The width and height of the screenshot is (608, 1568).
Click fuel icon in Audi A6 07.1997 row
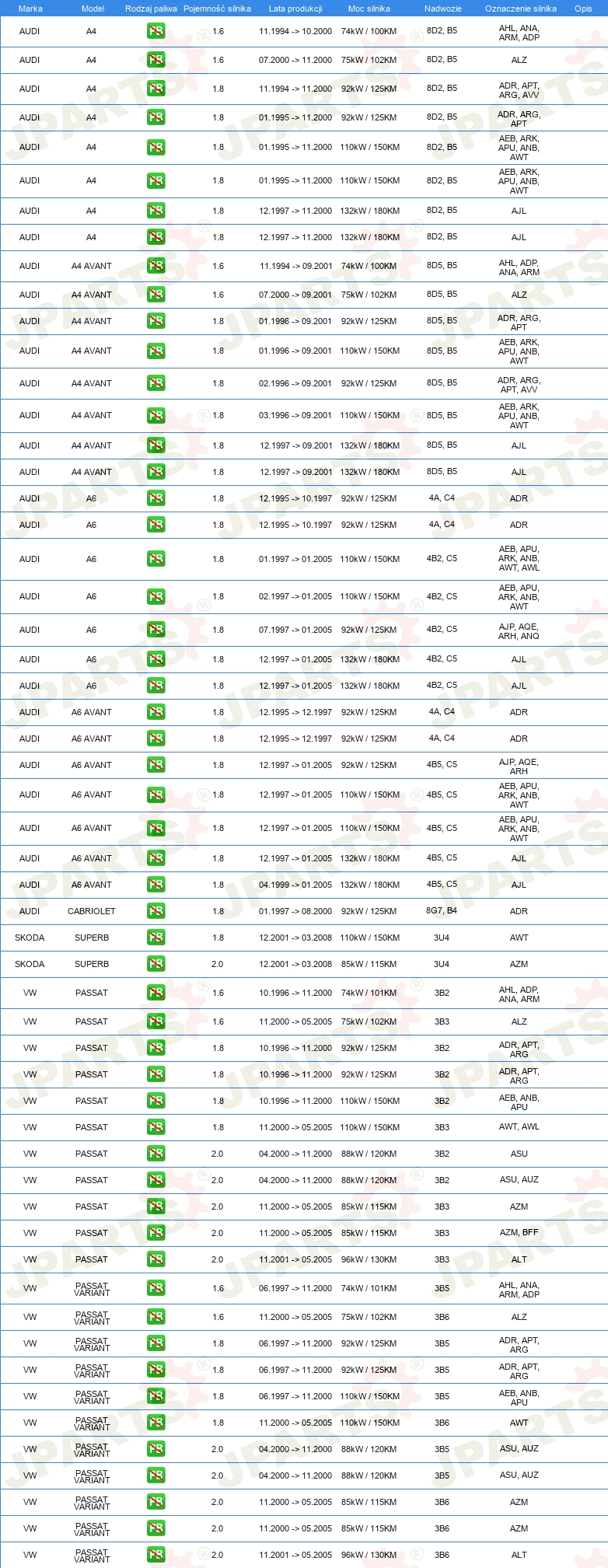155,630
